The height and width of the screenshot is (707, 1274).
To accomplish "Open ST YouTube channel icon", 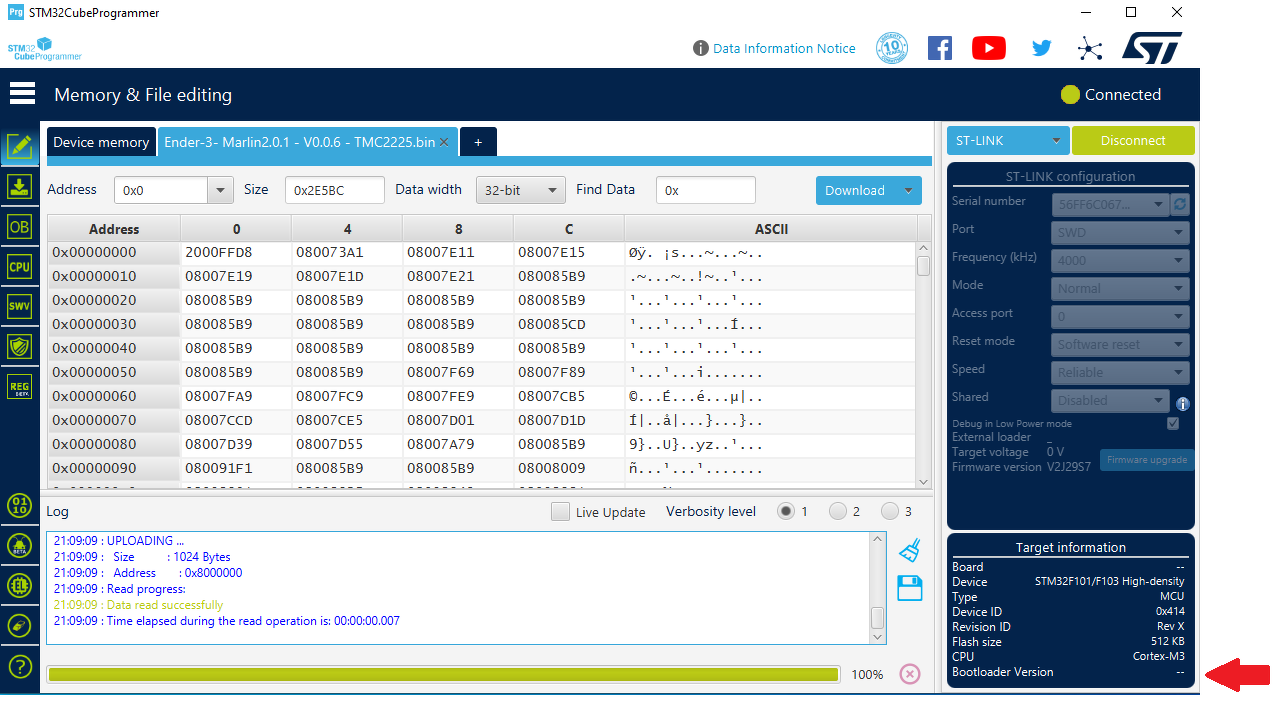I will pos(989,48).
